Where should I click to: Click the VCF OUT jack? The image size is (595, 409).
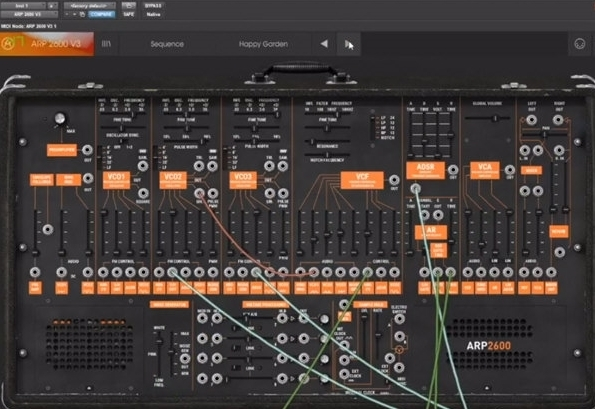pos(394,180)
